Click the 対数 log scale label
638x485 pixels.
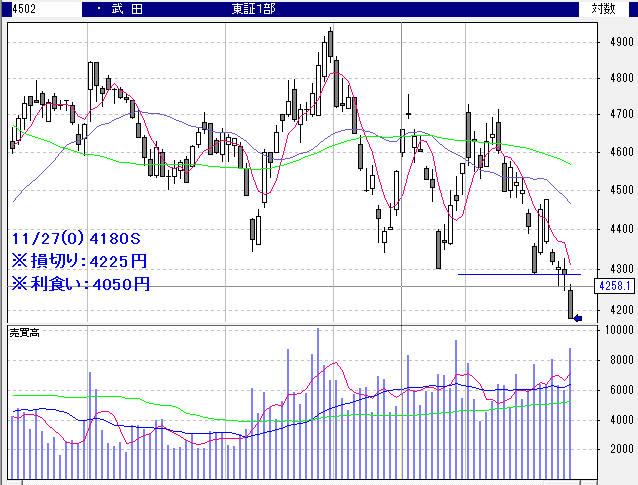click(604, 8)
